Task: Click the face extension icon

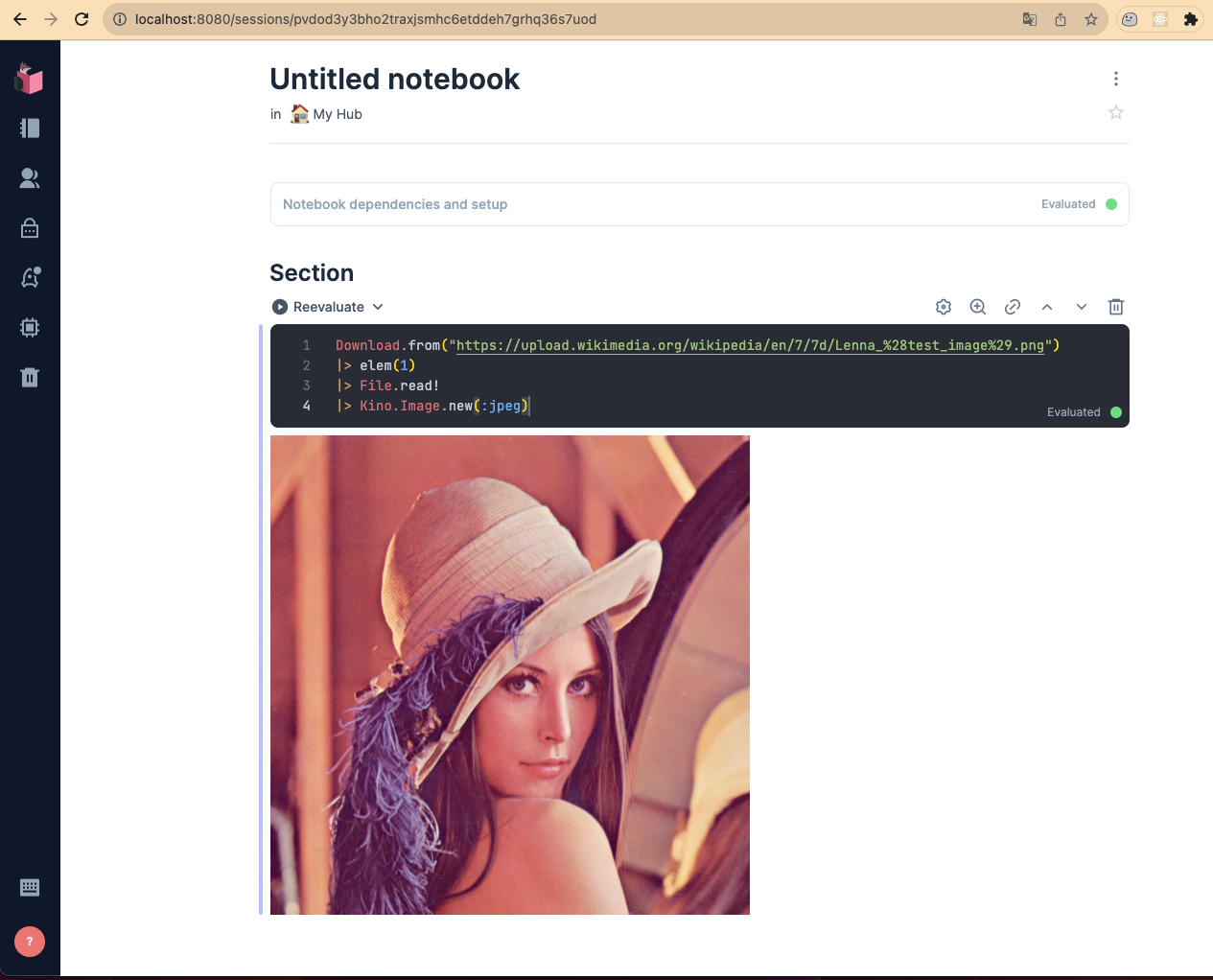Action: [x=1130, y=19]
